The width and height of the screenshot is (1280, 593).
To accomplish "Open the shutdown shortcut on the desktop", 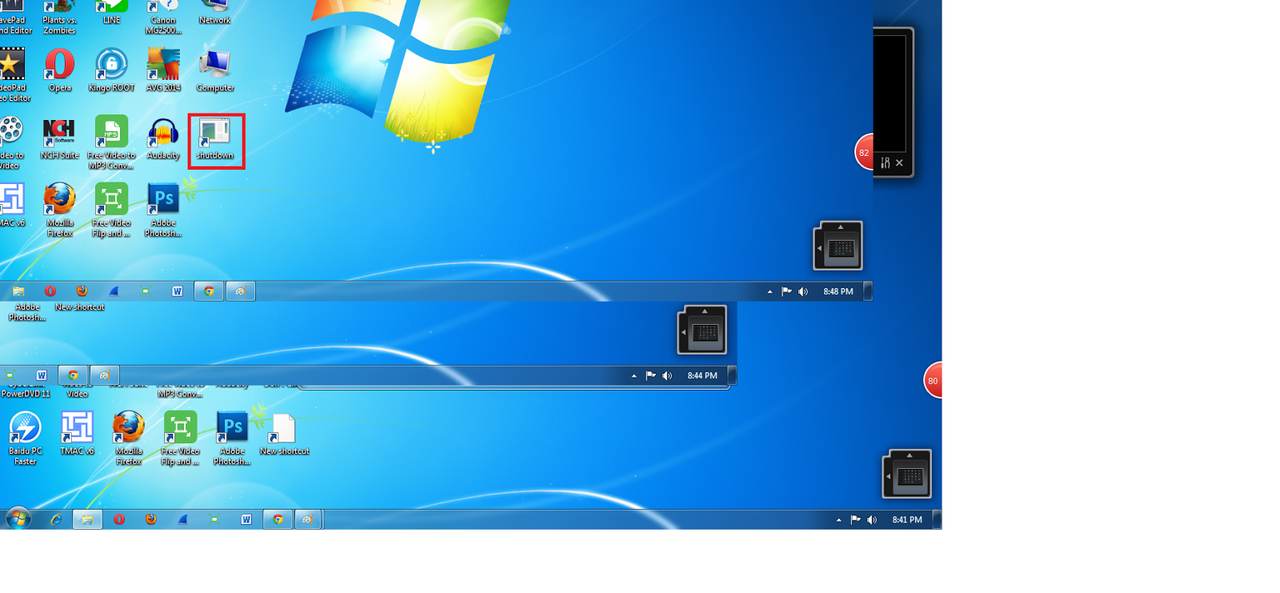I will pyautogui.click(x=215, y=140).
